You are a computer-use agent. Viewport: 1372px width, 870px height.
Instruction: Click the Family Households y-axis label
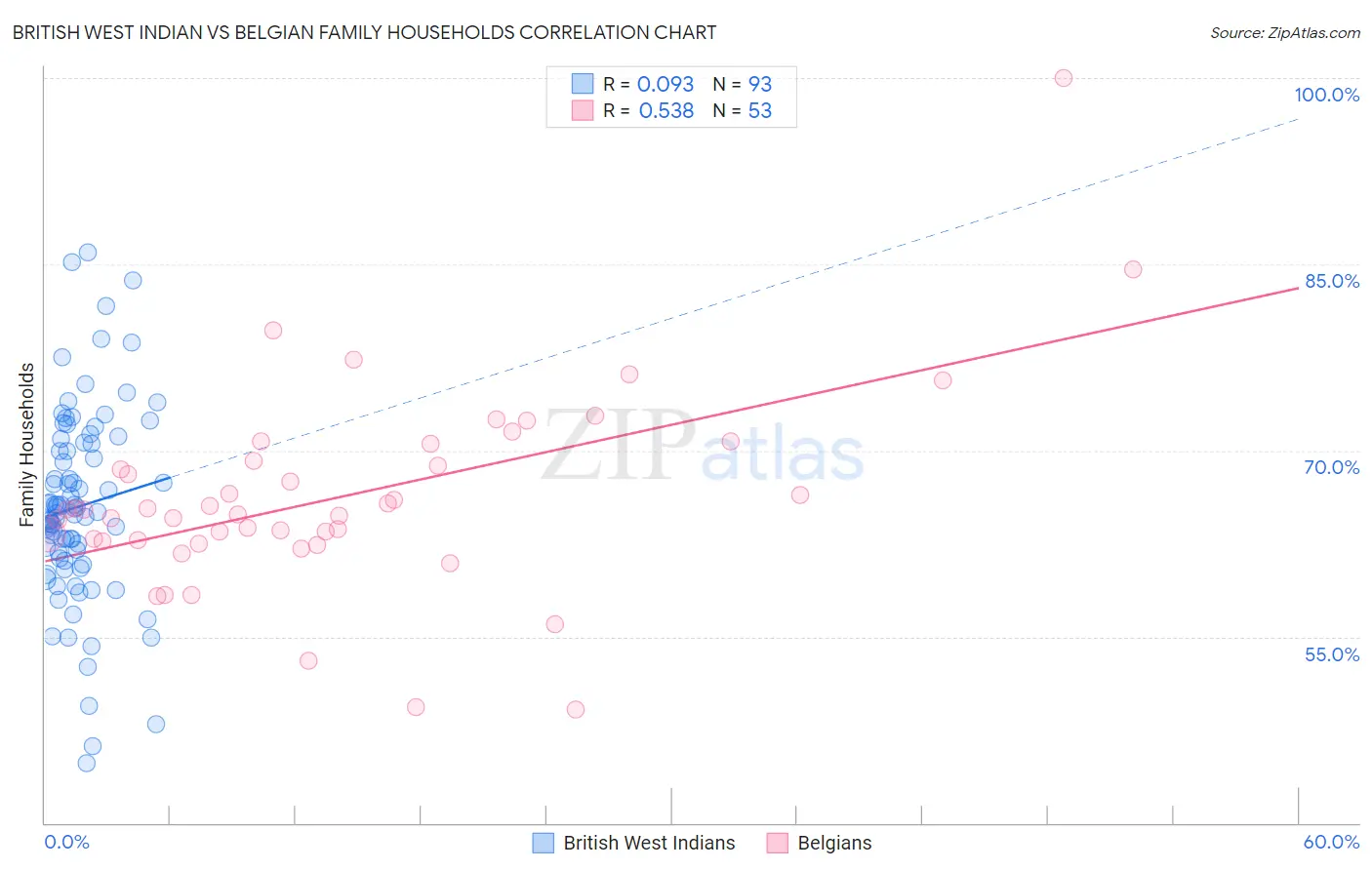click(x=27, y=445)
